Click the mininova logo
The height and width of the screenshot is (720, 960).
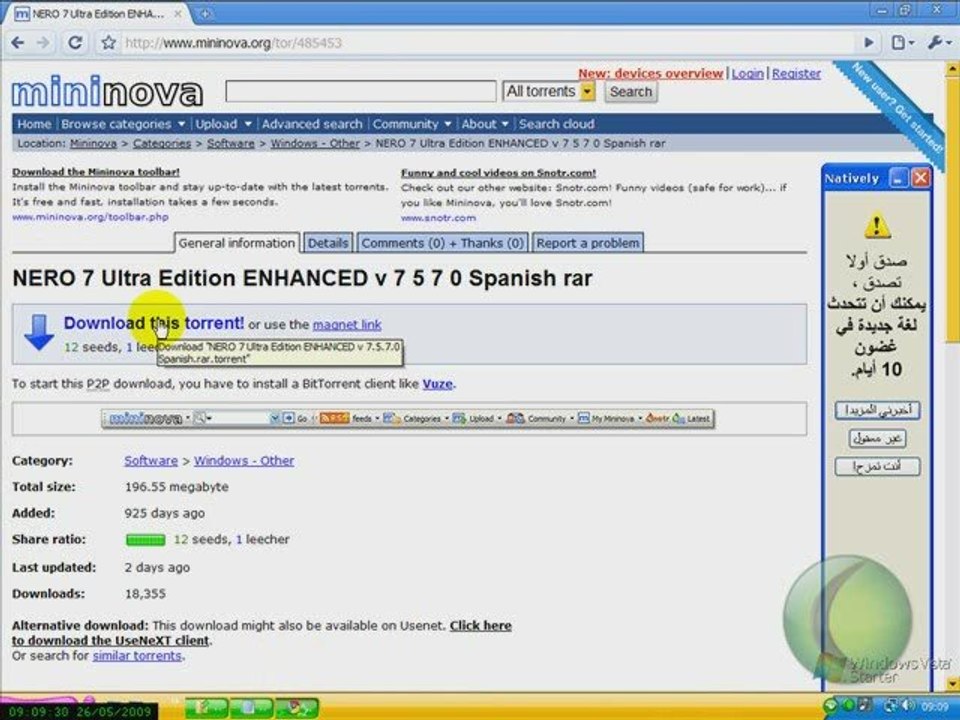click(107, 92)
